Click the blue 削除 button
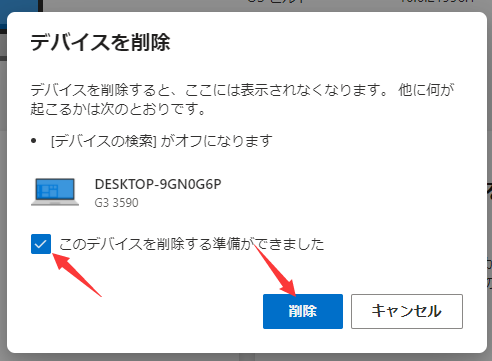Image resolution: width=492 pixels, height=361 pixels. point(303,311)
